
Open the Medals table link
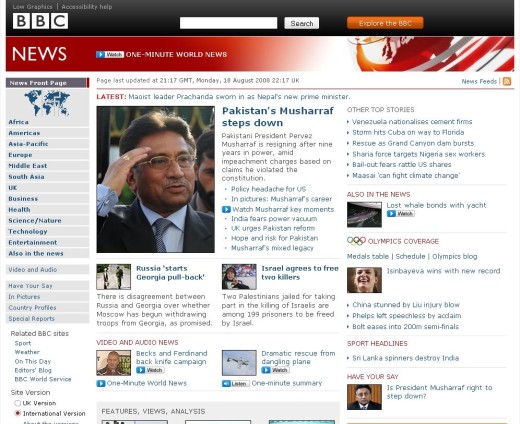(368, 256)
